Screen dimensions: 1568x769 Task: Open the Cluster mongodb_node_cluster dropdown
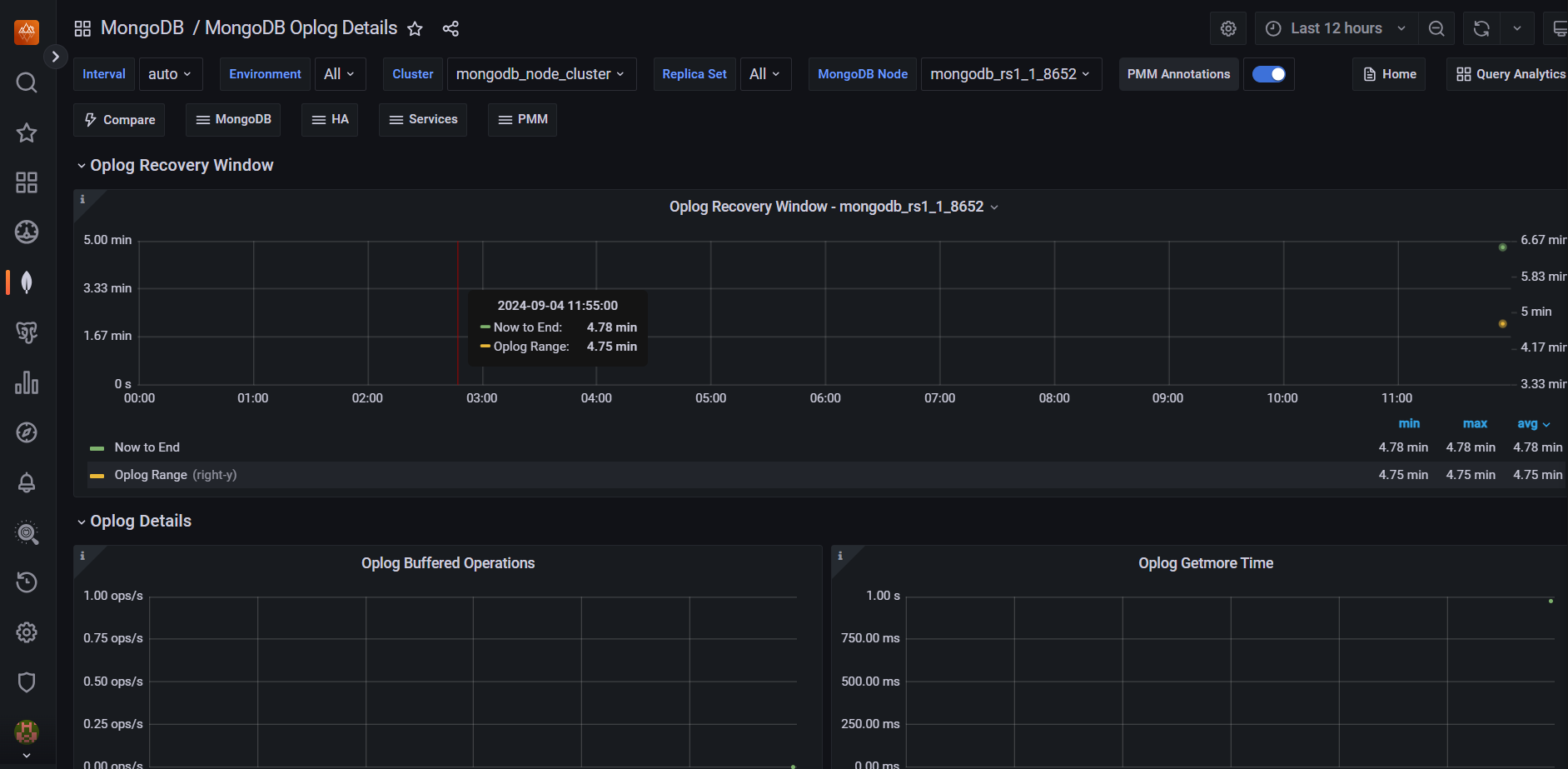tap(541, 74)
